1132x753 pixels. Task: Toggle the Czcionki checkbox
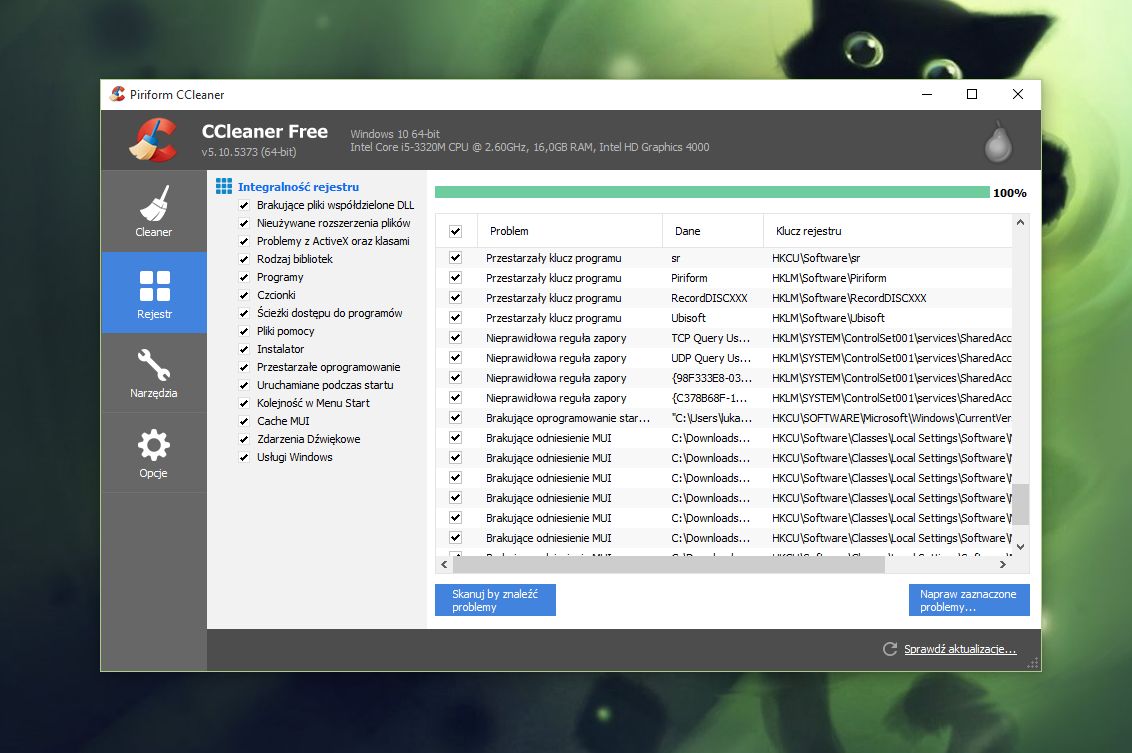(244, 295)
